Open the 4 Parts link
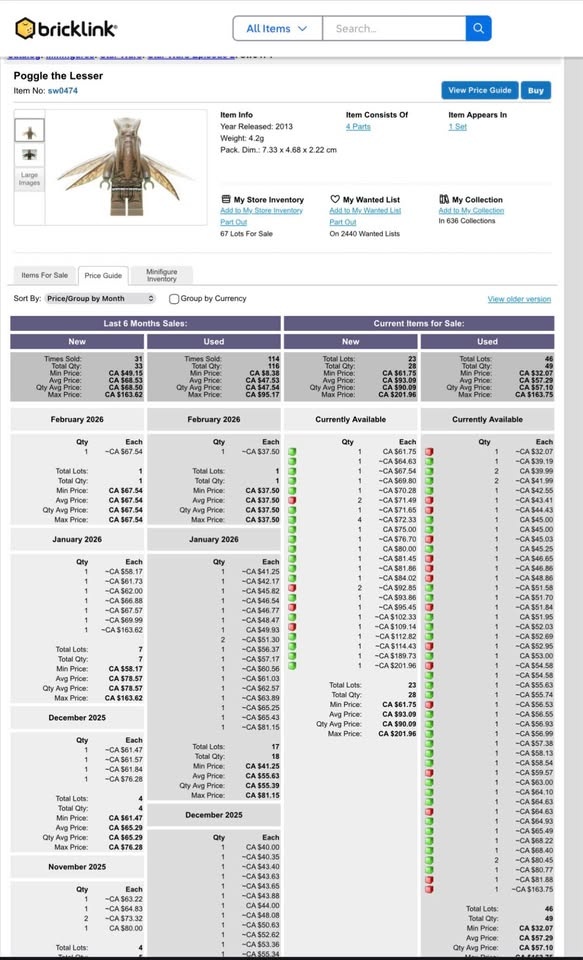 point(358,127)
